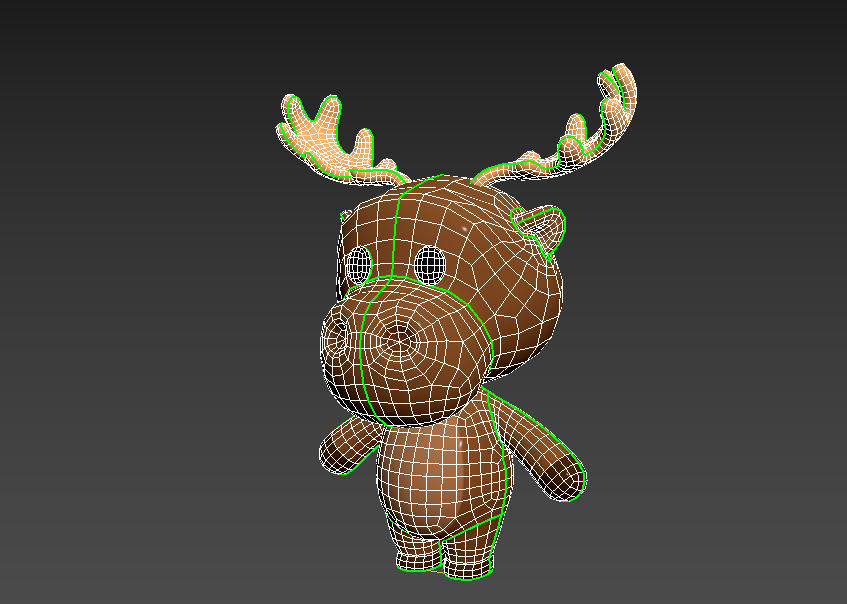Pick the eye farthest from the ear
847x604 pixels.
tap(359, 265)
